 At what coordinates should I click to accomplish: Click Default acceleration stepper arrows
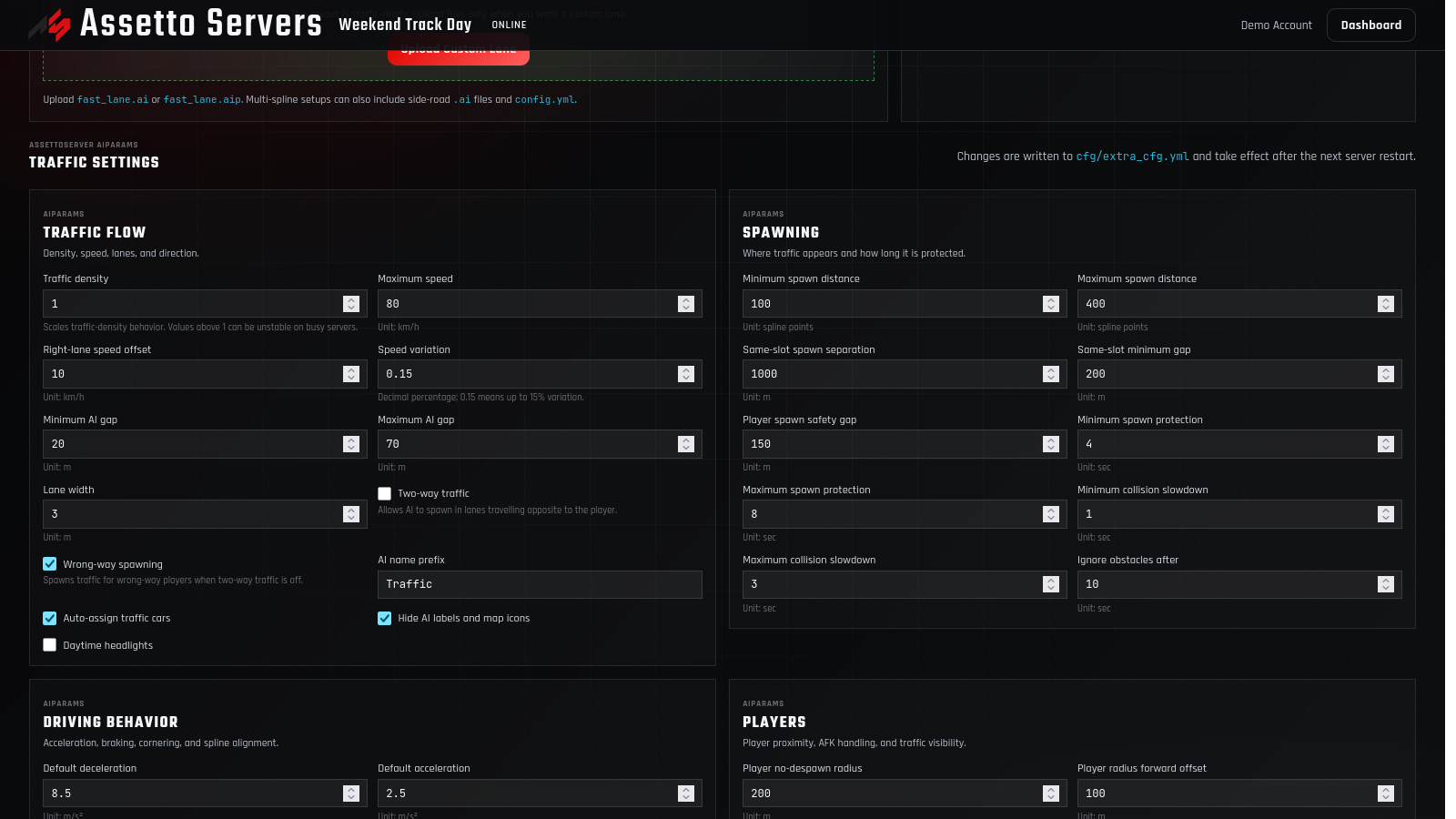click(x=686, y=794)
